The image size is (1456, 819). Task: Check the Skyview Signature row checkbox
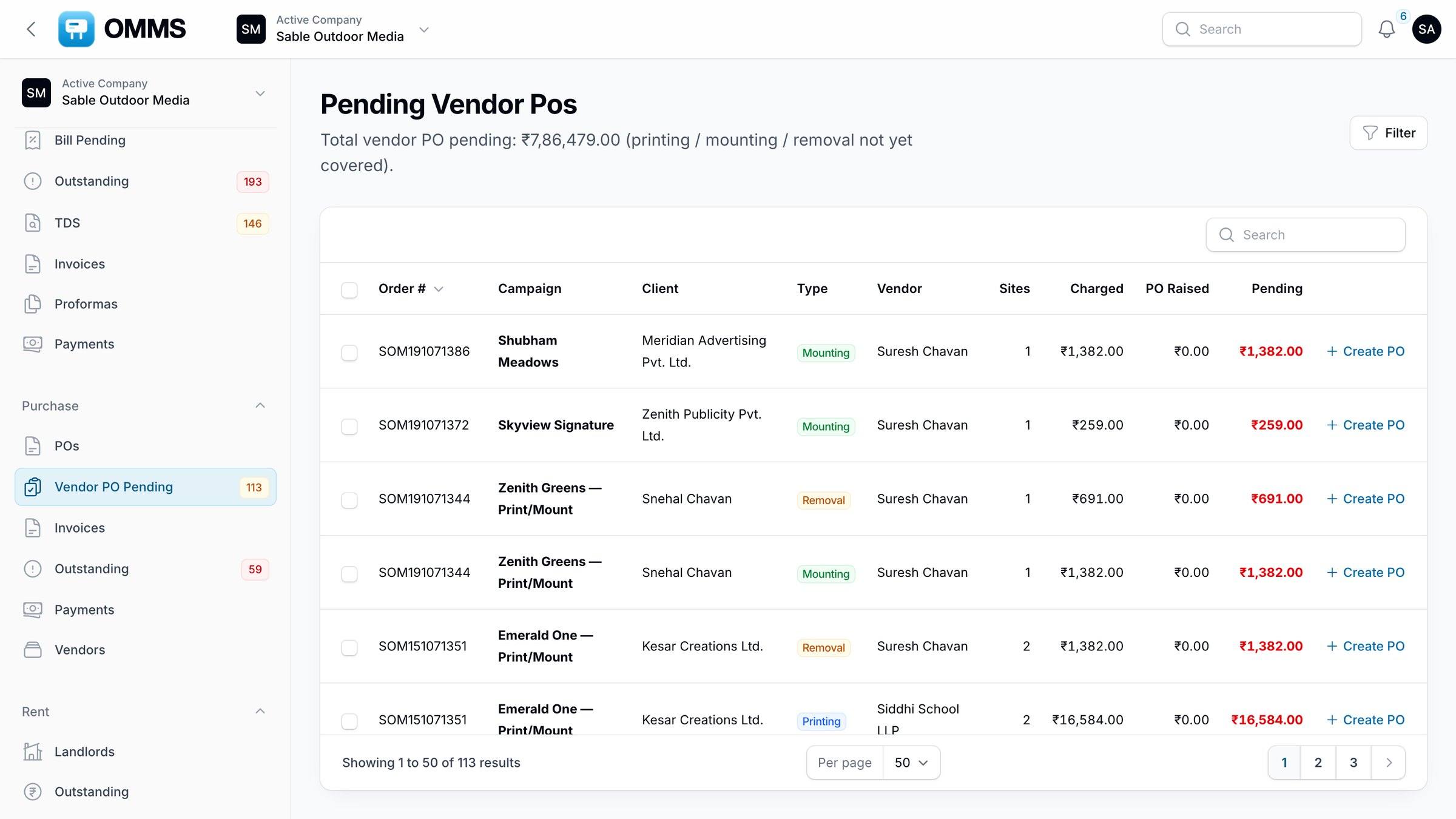(349, 426)
